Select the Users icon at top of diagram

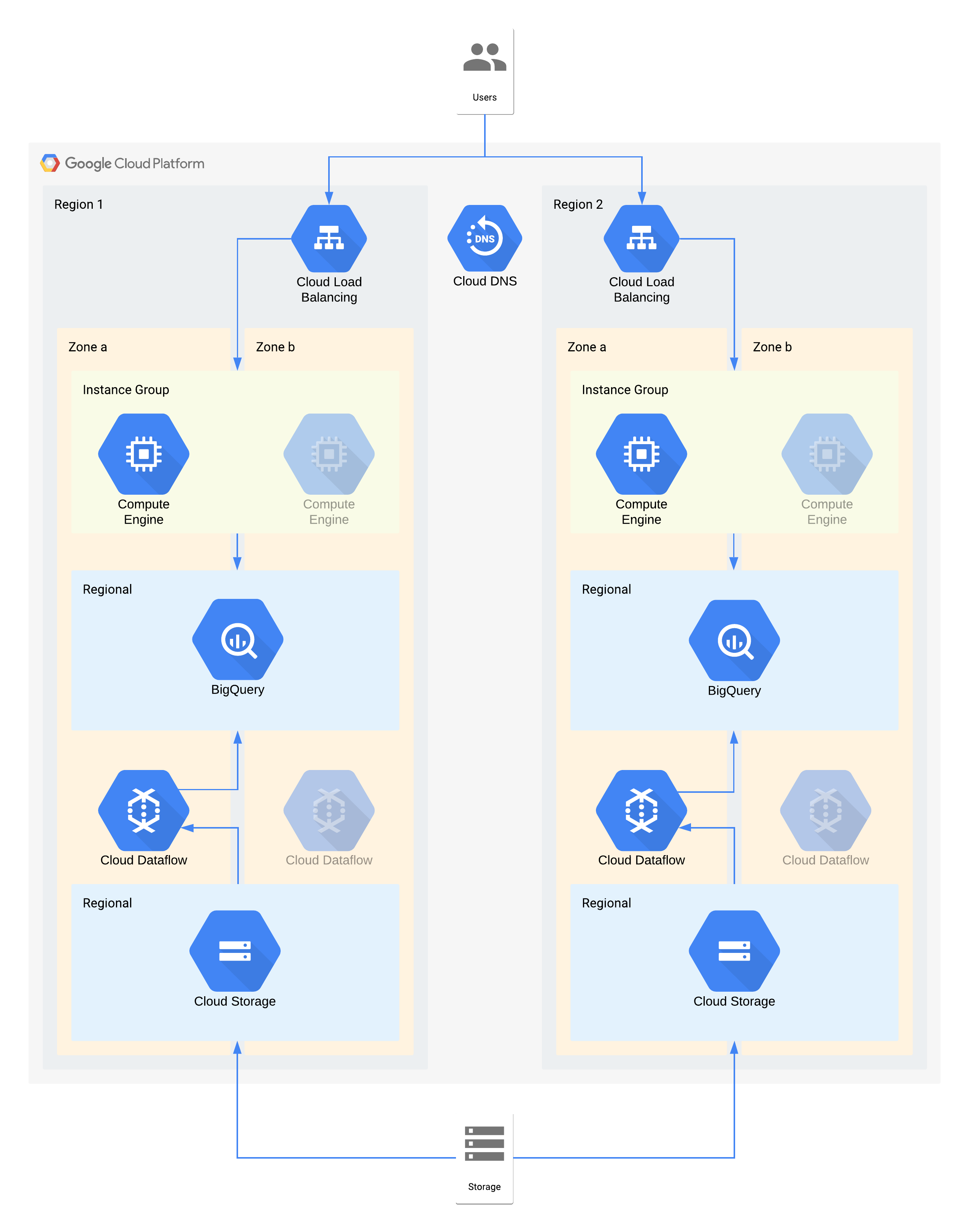(x=485, y=55)
